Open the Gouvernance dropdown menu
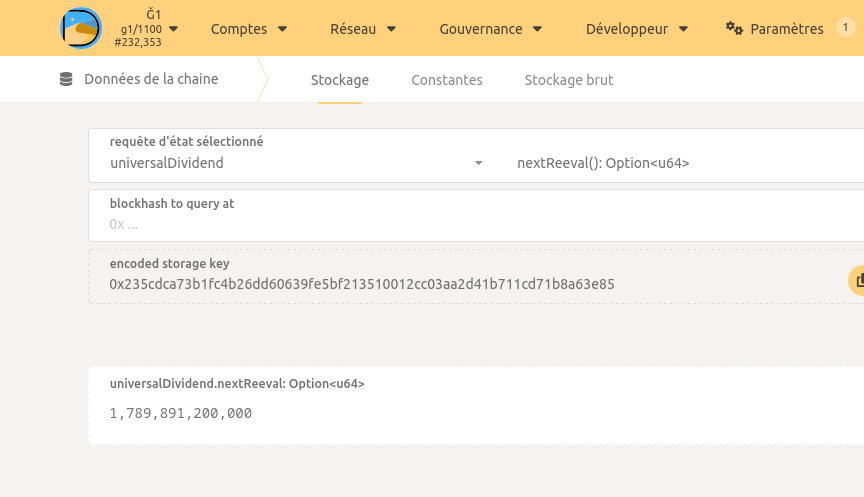 point(491,29)
